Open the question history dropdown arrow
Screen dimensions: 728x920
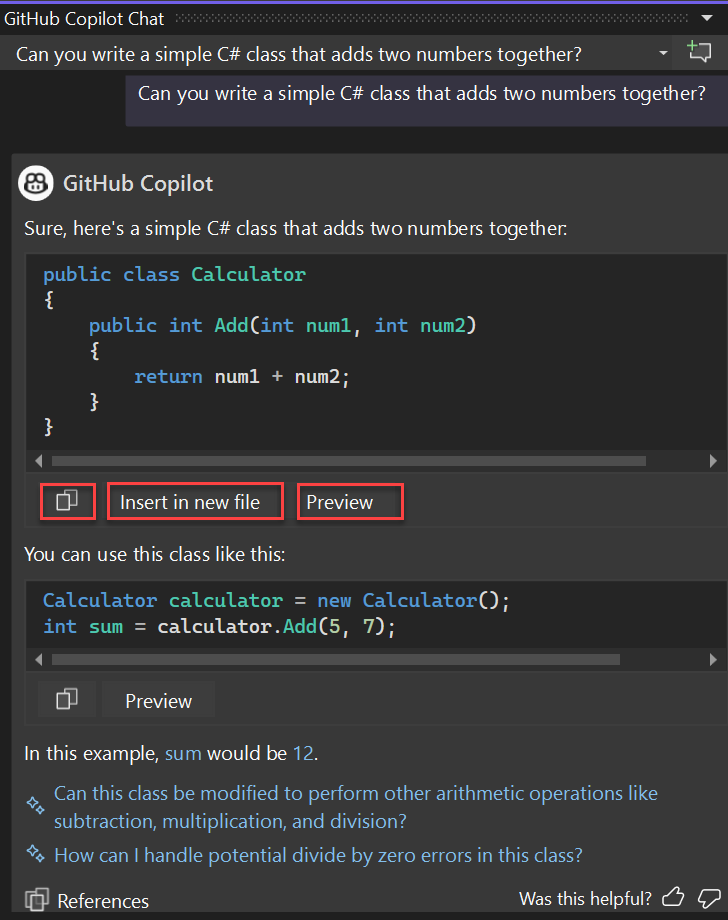click(662, 54)
